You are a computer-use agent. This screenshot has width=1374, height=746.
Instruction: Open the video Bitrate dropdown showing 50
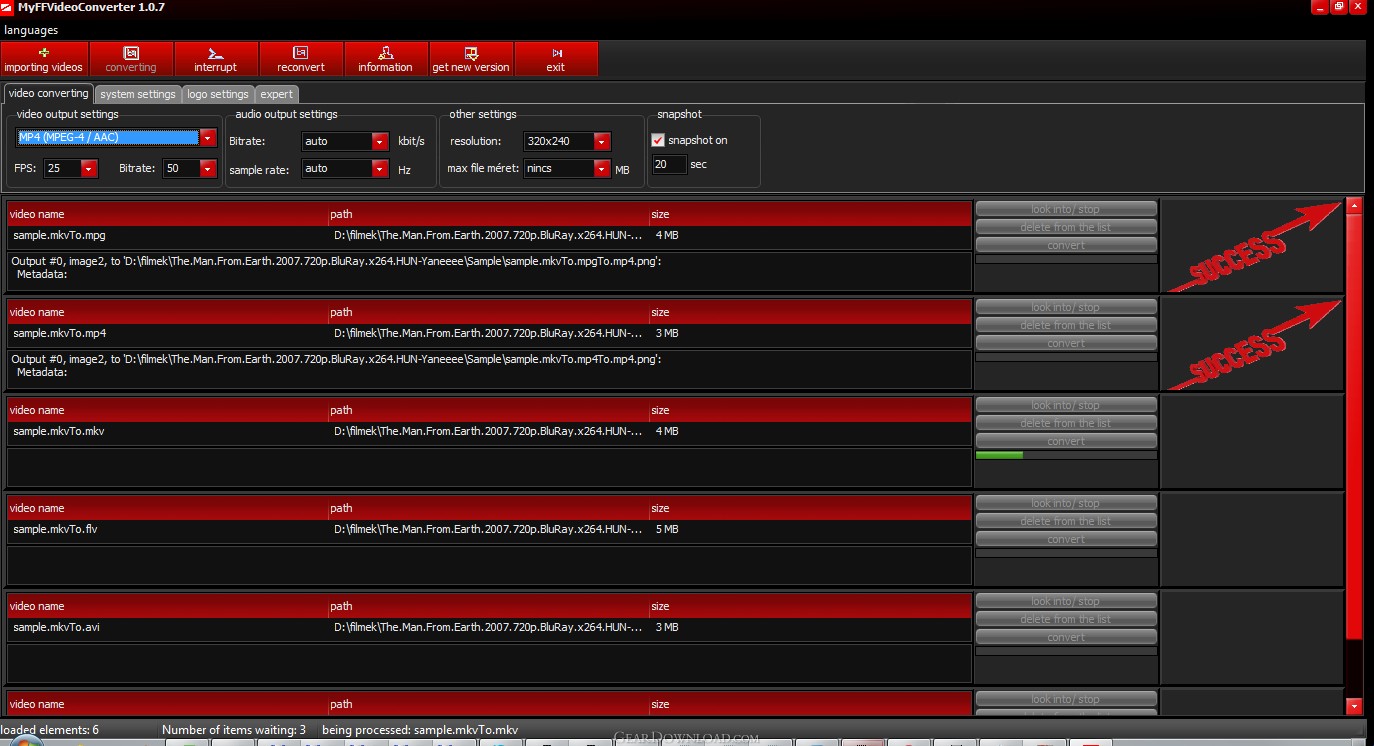click(208, 169)
